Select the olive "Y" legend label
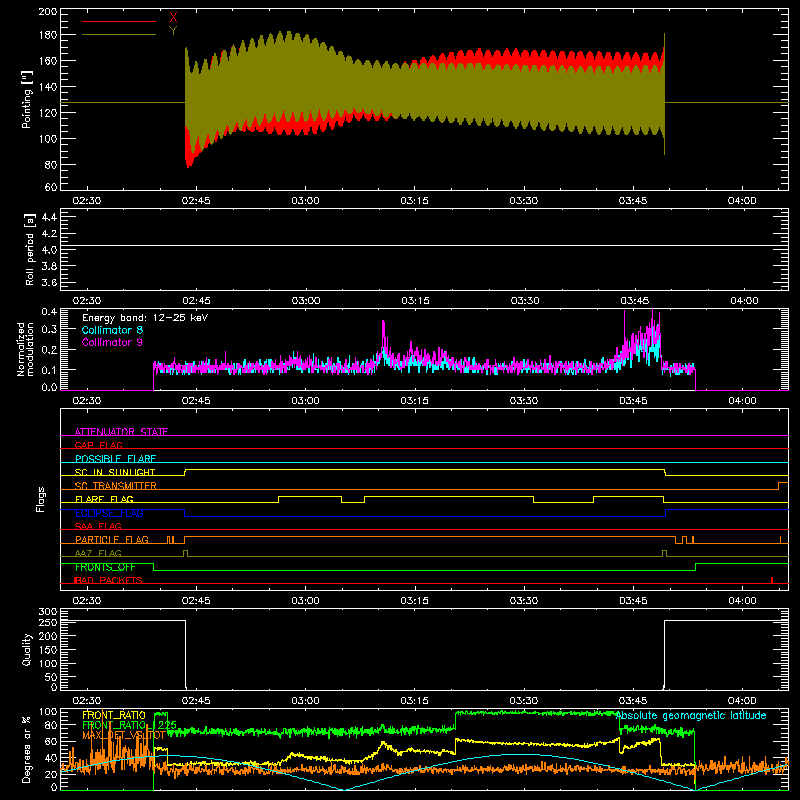800x800 pixels. (x=173, y=30)
